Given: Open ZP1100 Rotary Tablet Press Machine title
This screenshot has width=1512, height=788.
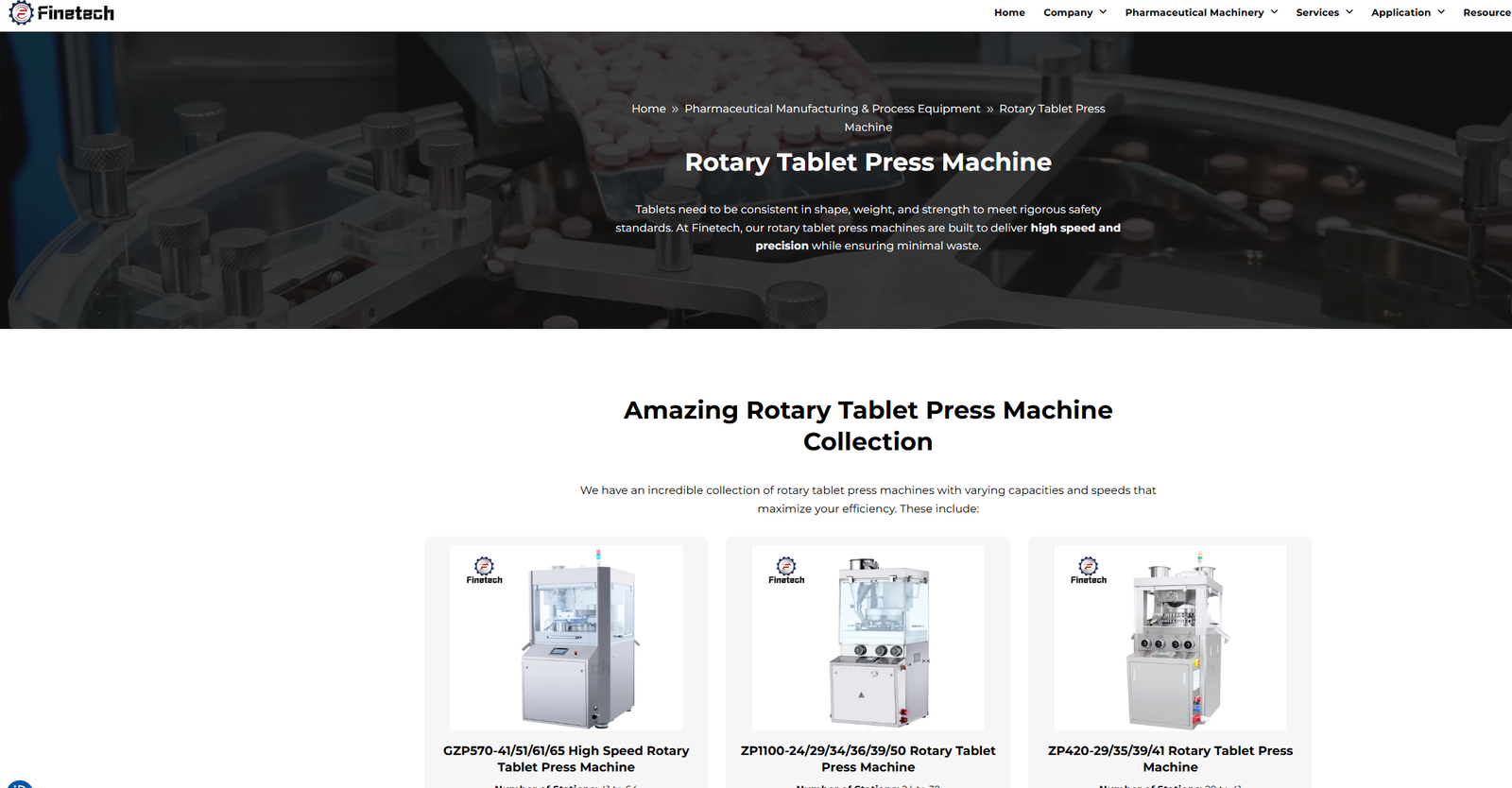Looking at the screenshot, I should point(868,759).
